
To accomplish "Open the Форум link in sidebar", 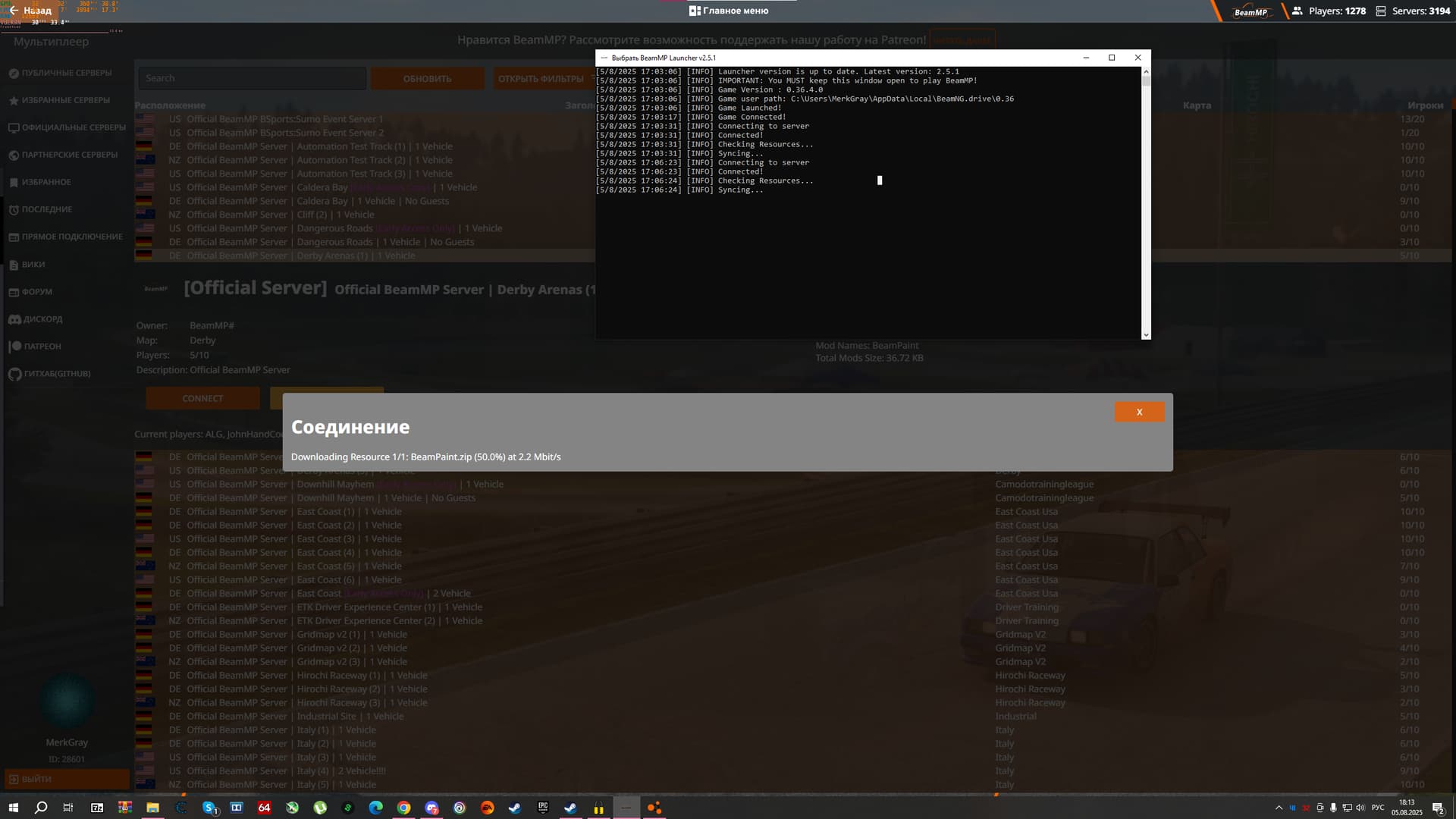I will coord(30,292).
